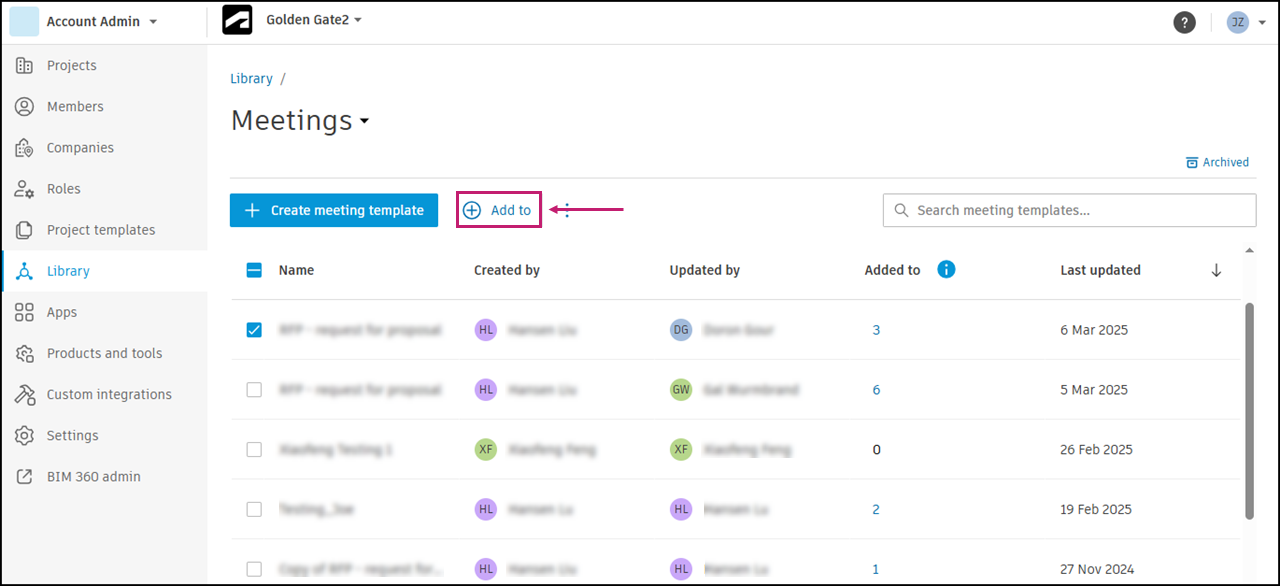Check the row dated 26 Feb 2025
This screenshot has height=586, width=1280.
[254, 450]
